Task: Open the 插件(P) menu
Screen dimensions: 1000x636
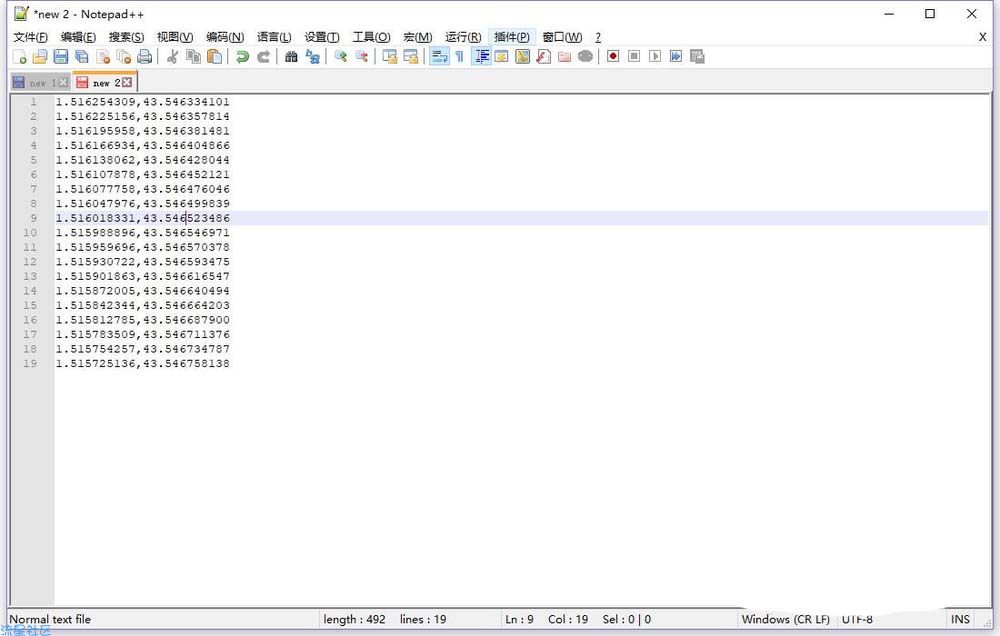Action: click(511, 37)
